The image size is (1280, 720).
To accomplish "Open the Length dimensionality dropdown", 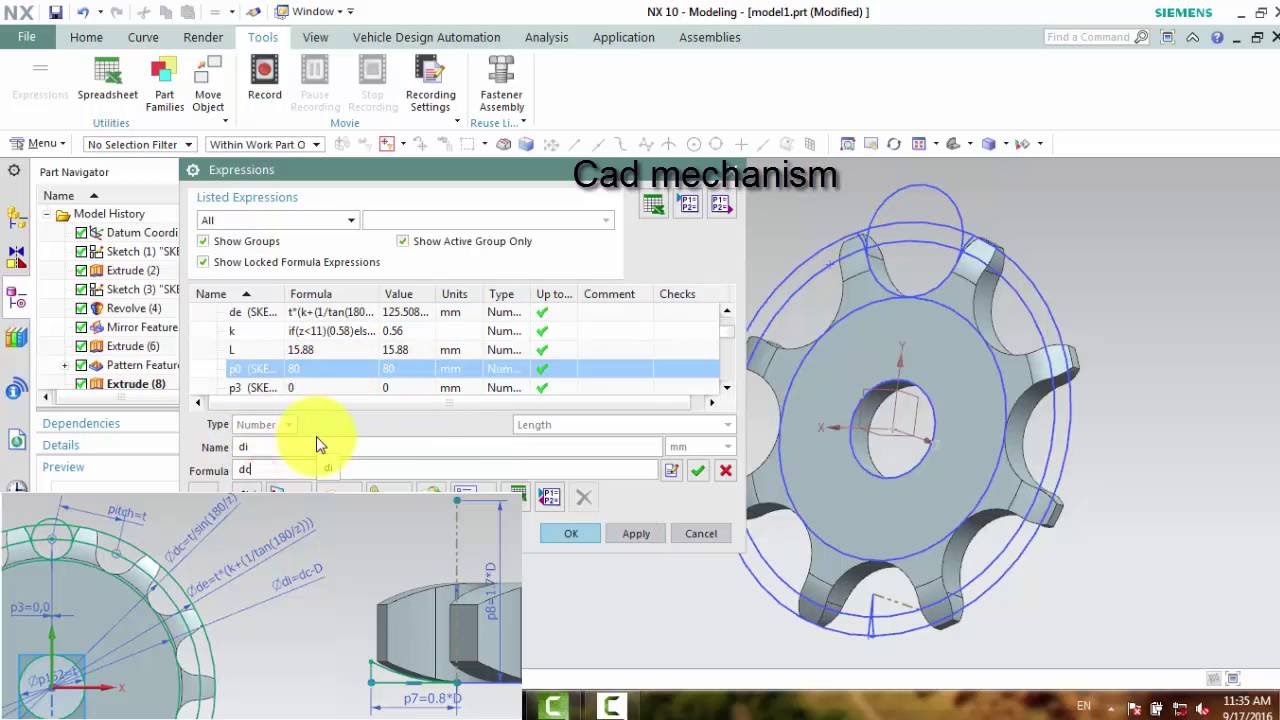I will (624, 425).
